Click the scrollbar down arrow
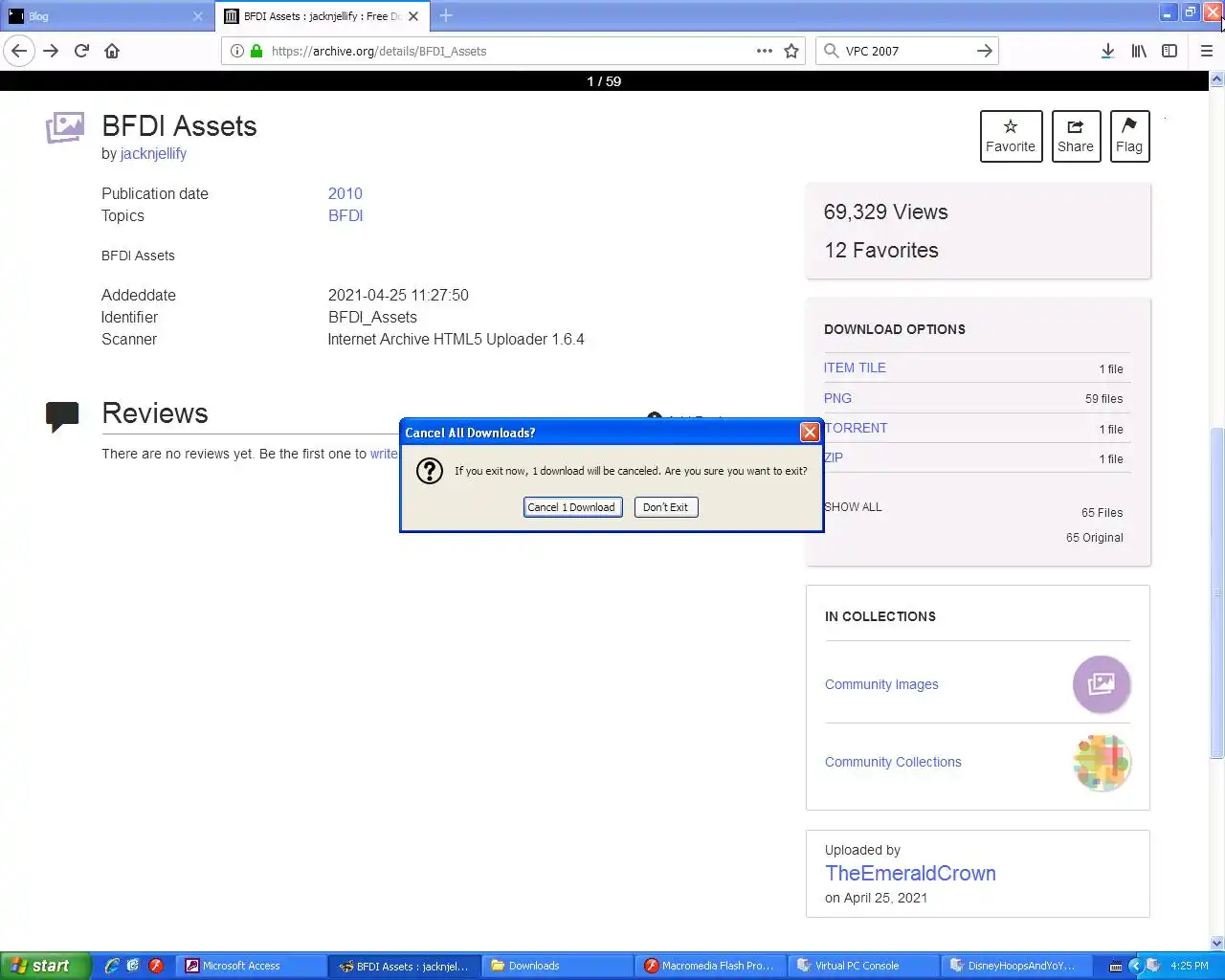This screenshot has height=980, width=1225. pos(1217,943)
